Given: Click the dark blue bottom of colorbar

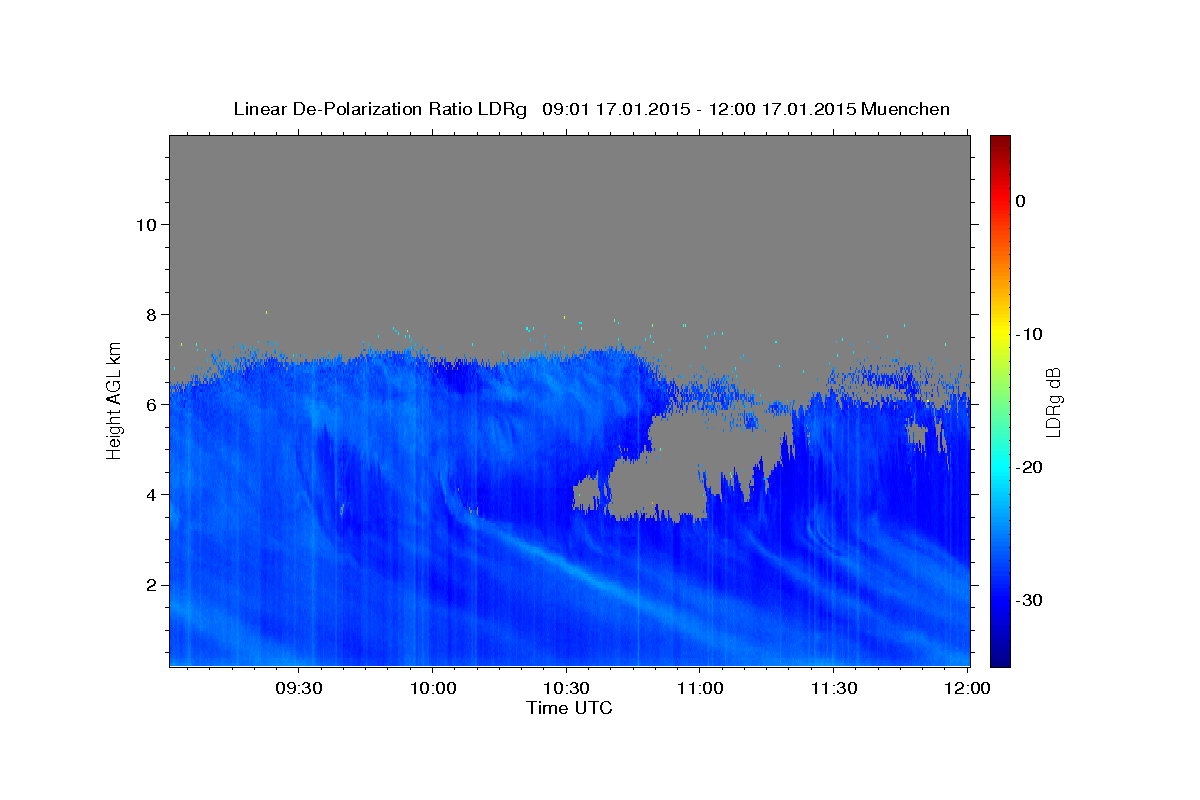Looking at the screenshot, I should pos(1000,657).
